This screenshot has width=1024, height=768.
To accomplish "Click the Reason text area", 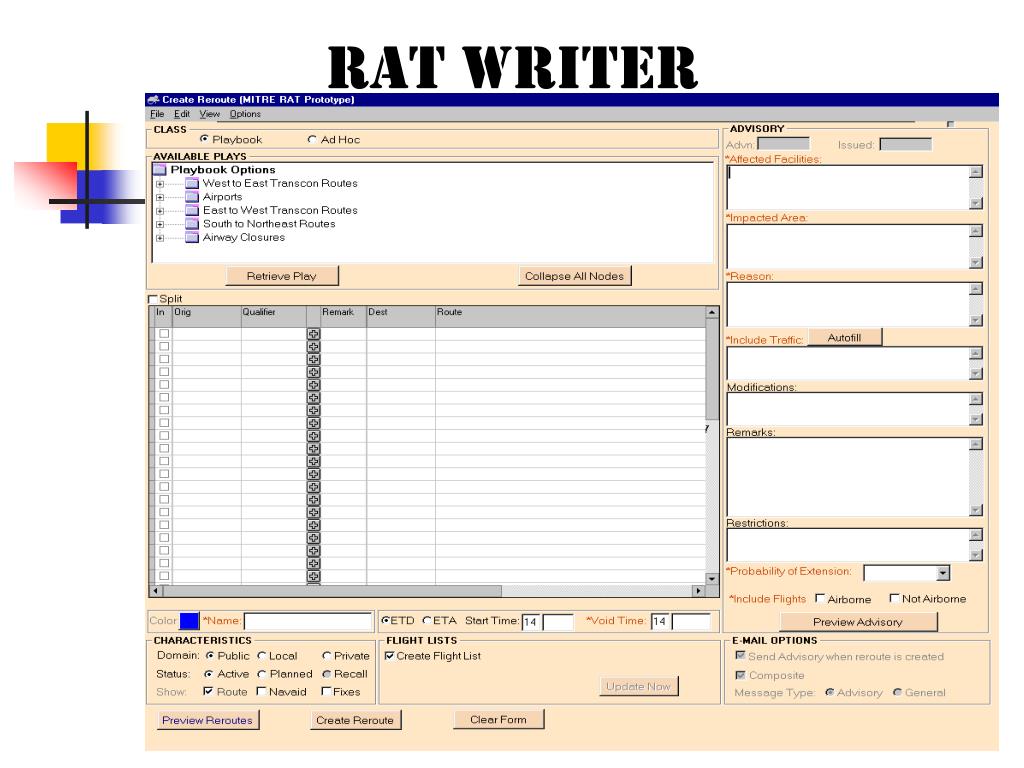I will tap(848, 304).
